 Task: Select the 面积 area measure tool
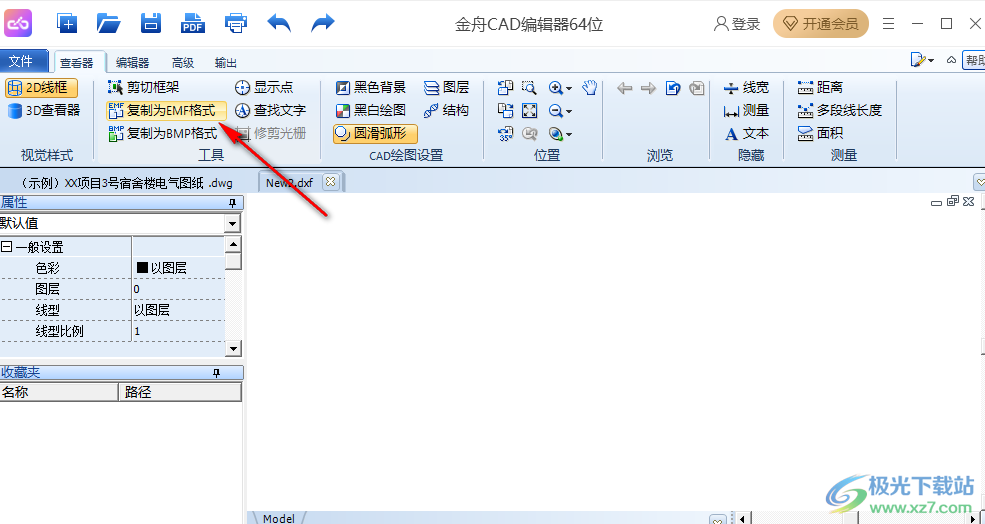pyautogui.click(x=820, y=133)
